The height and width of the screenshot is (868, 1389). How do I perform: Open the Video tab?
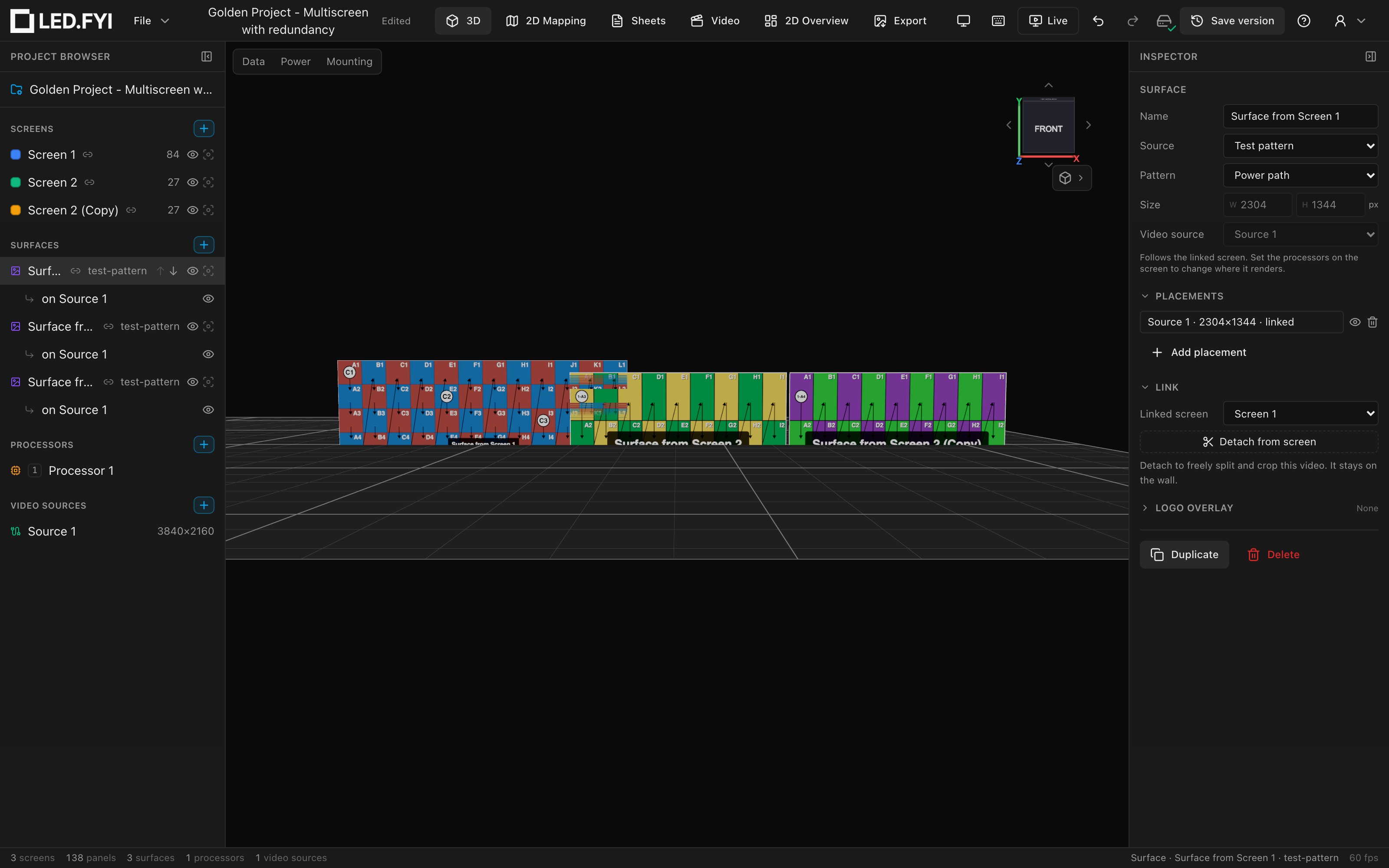714,21
